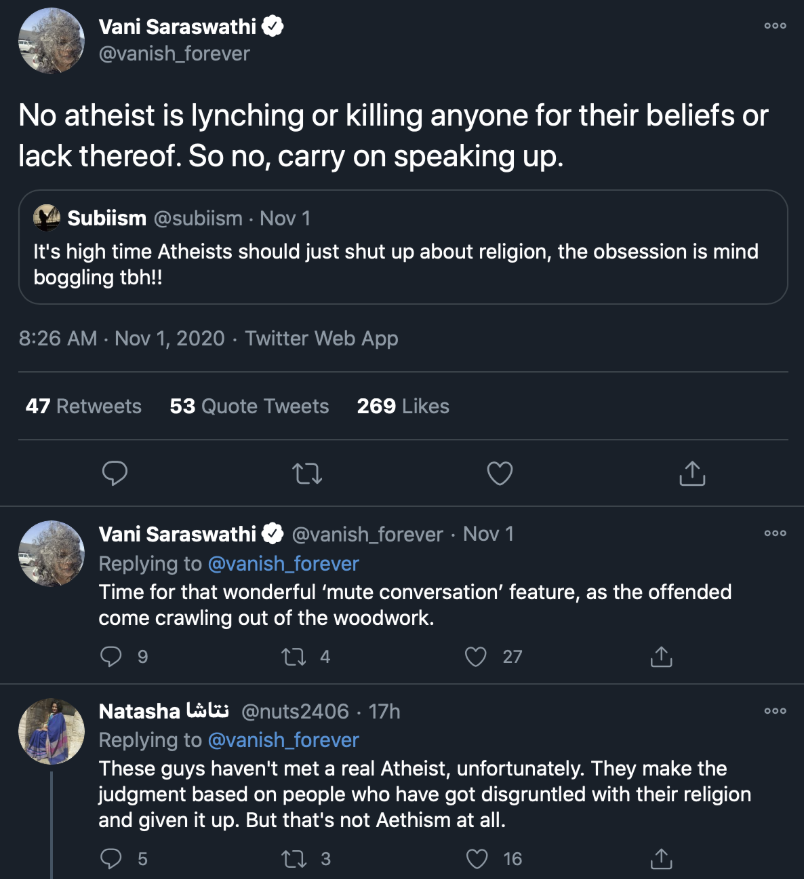
Task: Retweet the main tweet
Action: pos(306,473)
